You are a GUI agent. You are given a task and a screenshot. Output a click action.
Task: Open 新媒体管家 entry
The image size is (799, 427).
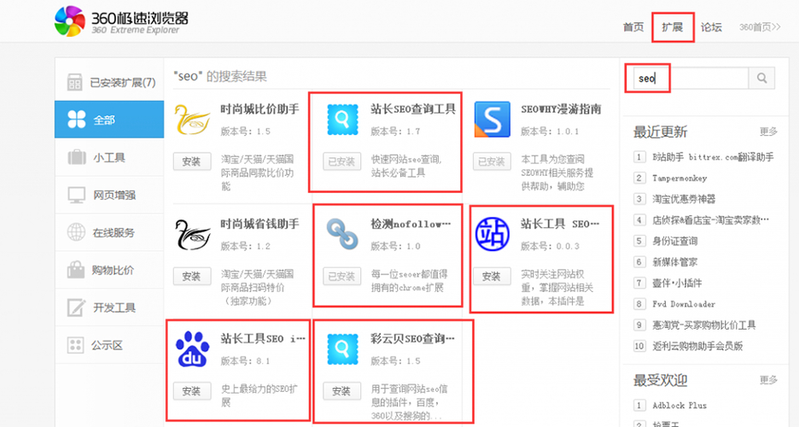pyautogui.click(x=675, y=262)
